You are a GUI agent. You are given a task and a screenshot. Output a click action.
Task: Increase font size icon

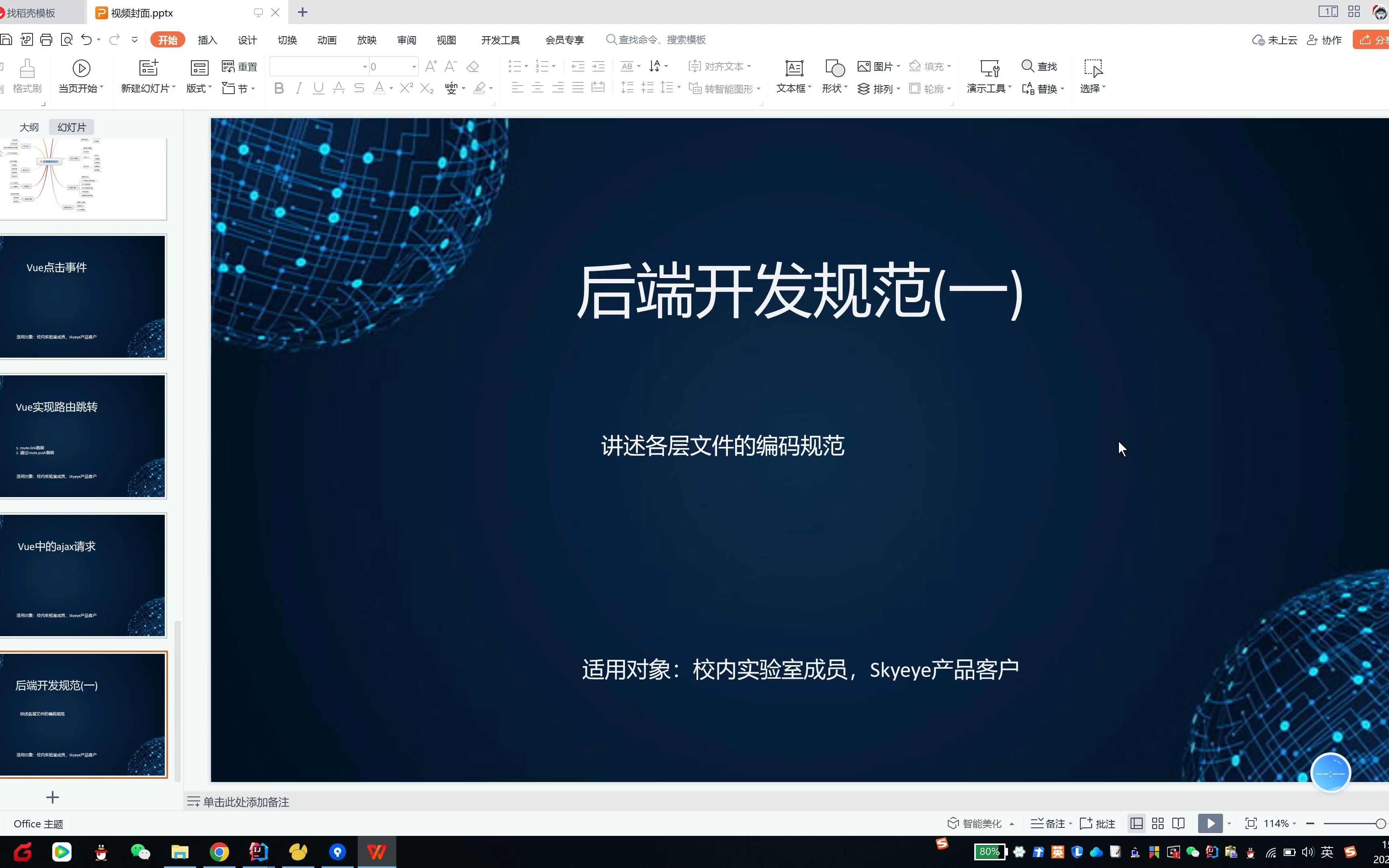431,67
